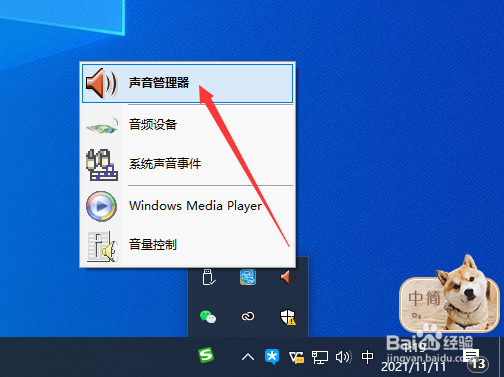Click the Shiba Inu 中简 input method widget
504x377 pixels.
[x=450, y=295]
